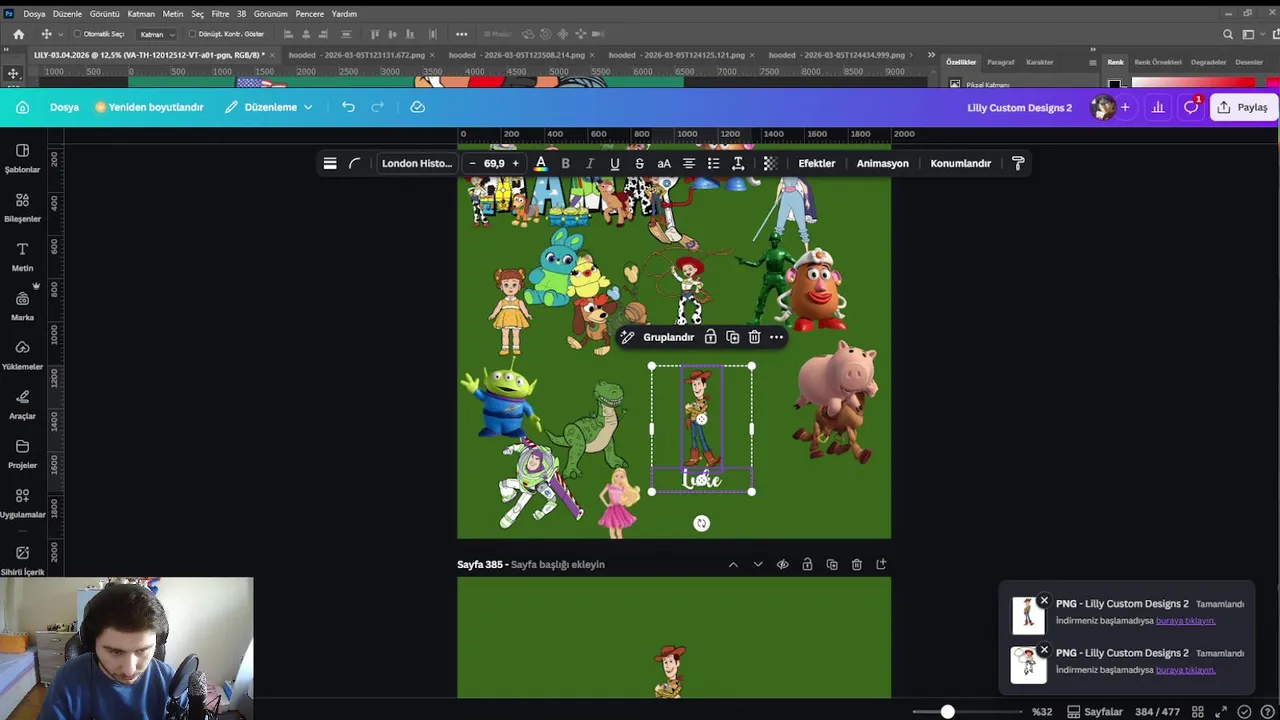Add collaborator plus icon
The width and height of the screenshot is (1280, 720).
coord(1125,107)
